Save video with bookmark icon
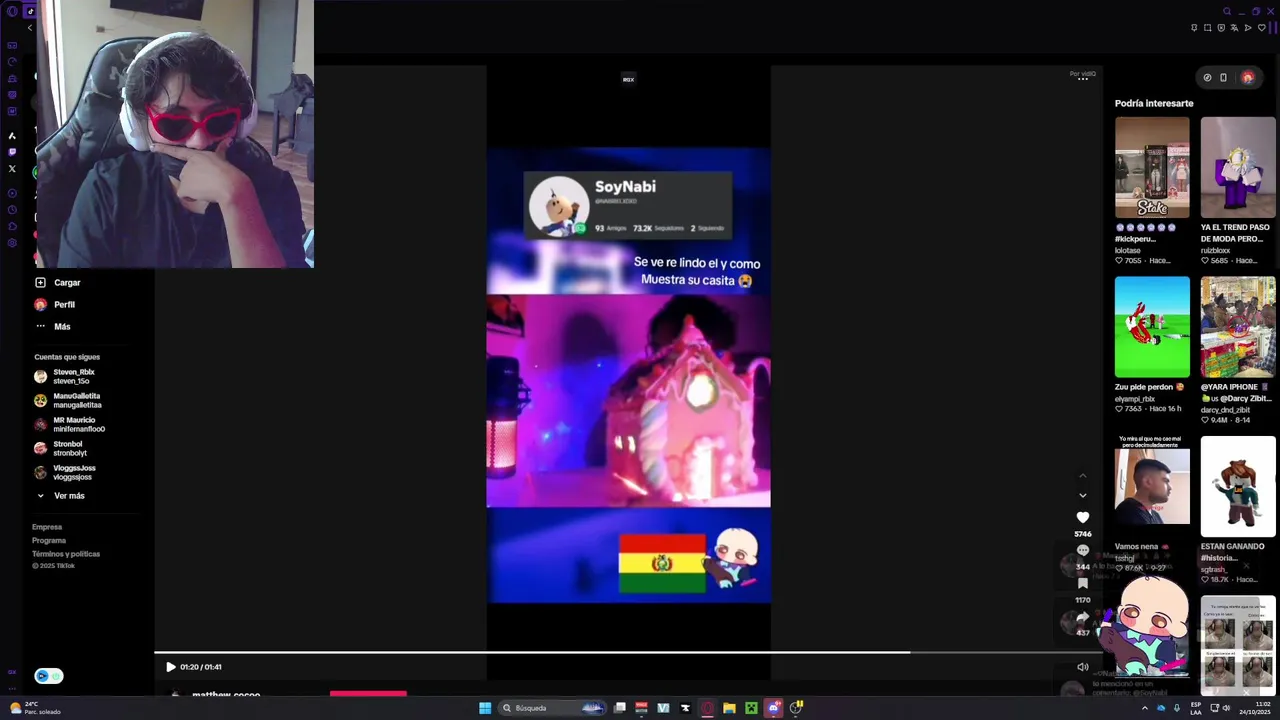This screenshot has width=1280, height=720. tap(1083, 584)
